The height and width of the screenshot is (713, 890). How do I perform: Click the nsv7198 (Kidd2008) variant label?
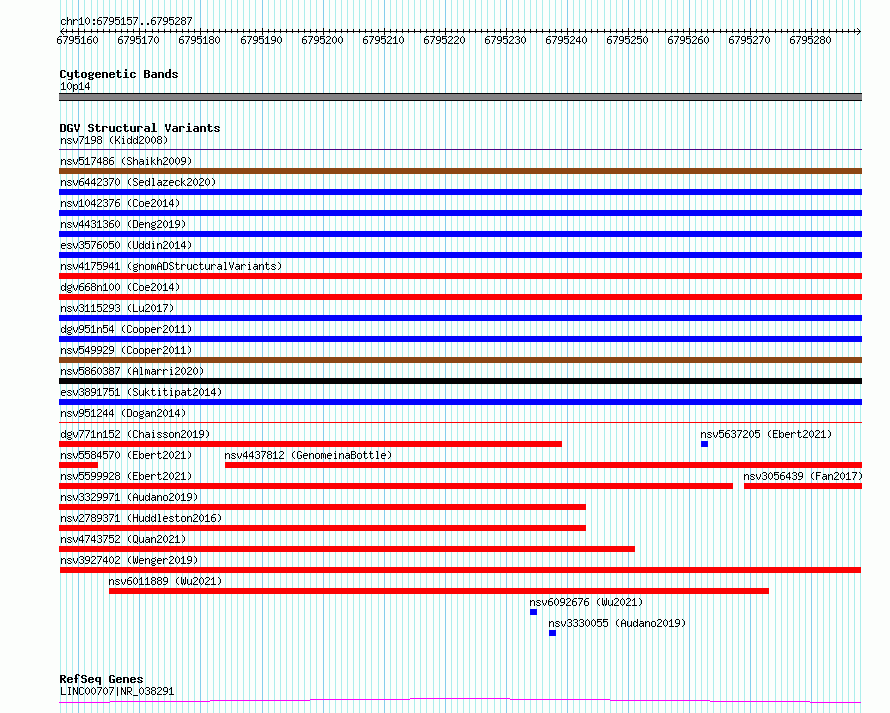tap(114, 140)
